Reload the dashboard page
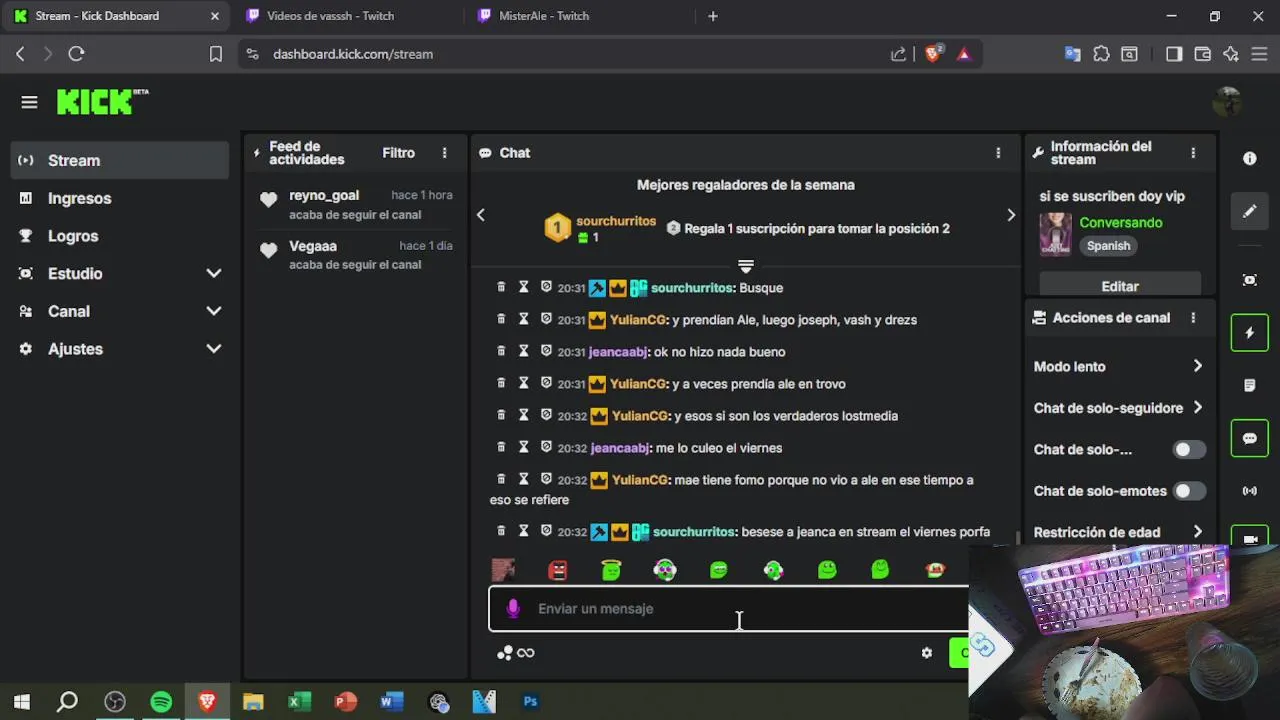Viewport: 1280px width, 720px height. click(x=76, y=54)
